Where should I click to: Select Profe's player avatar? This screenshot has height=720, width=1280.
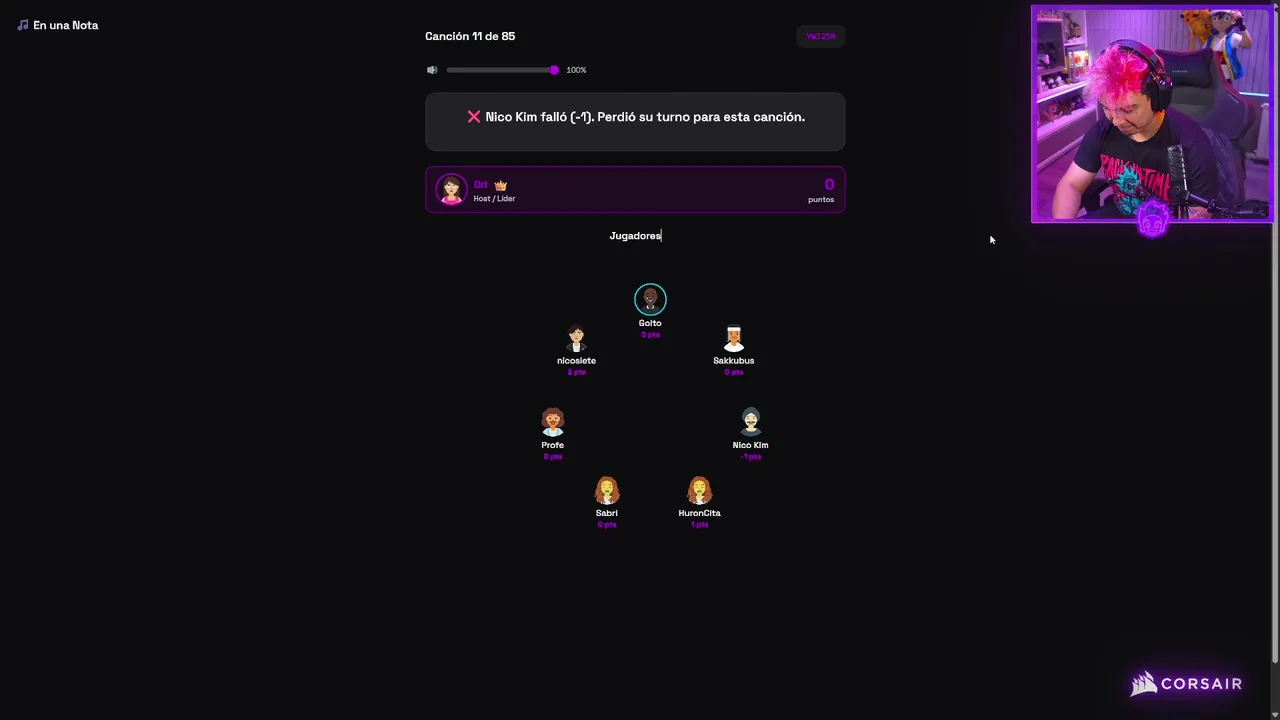point(553,422)
